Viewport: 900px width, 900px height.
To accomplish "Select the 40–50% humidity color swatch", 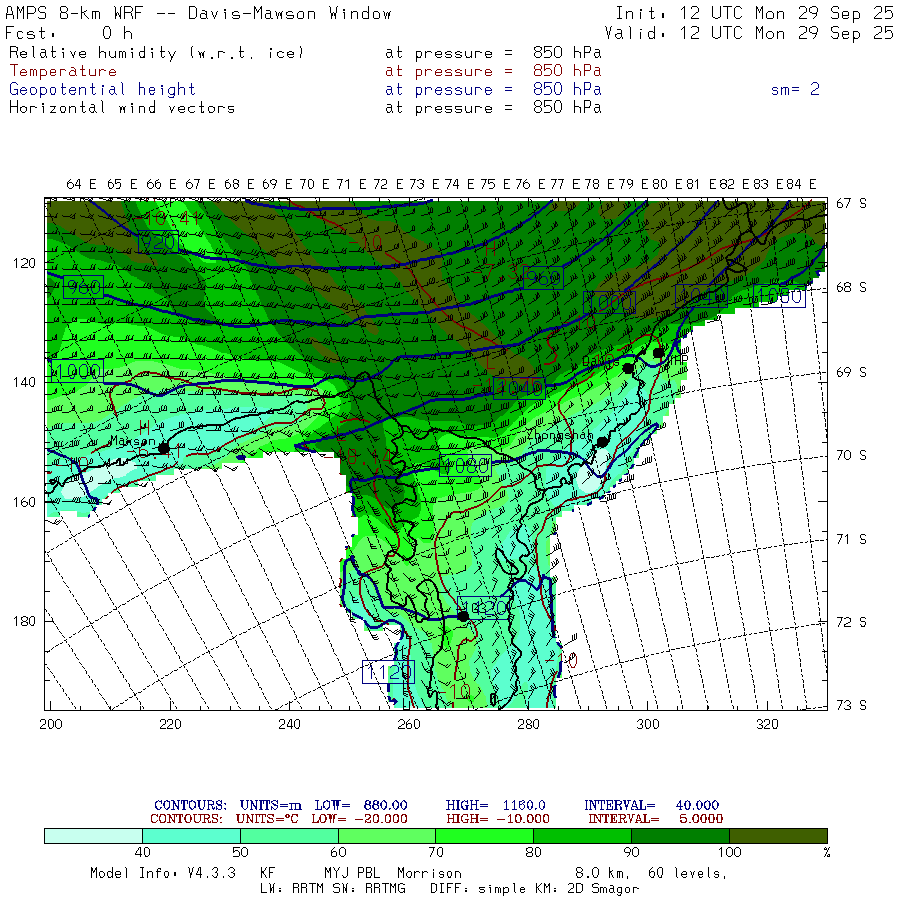I will (x=191, y=836).
